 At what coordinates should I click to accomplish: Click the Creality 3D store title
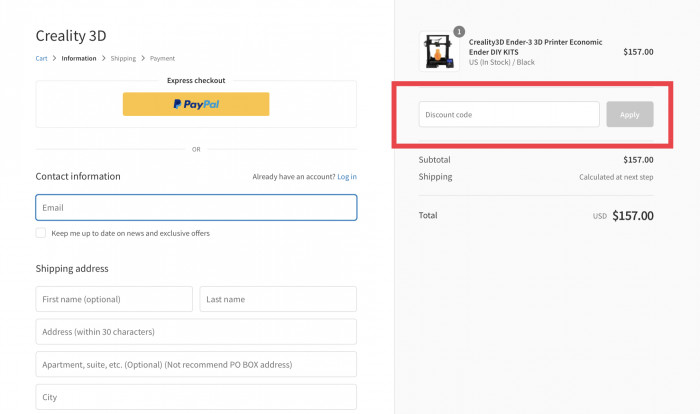pos(71,36)
